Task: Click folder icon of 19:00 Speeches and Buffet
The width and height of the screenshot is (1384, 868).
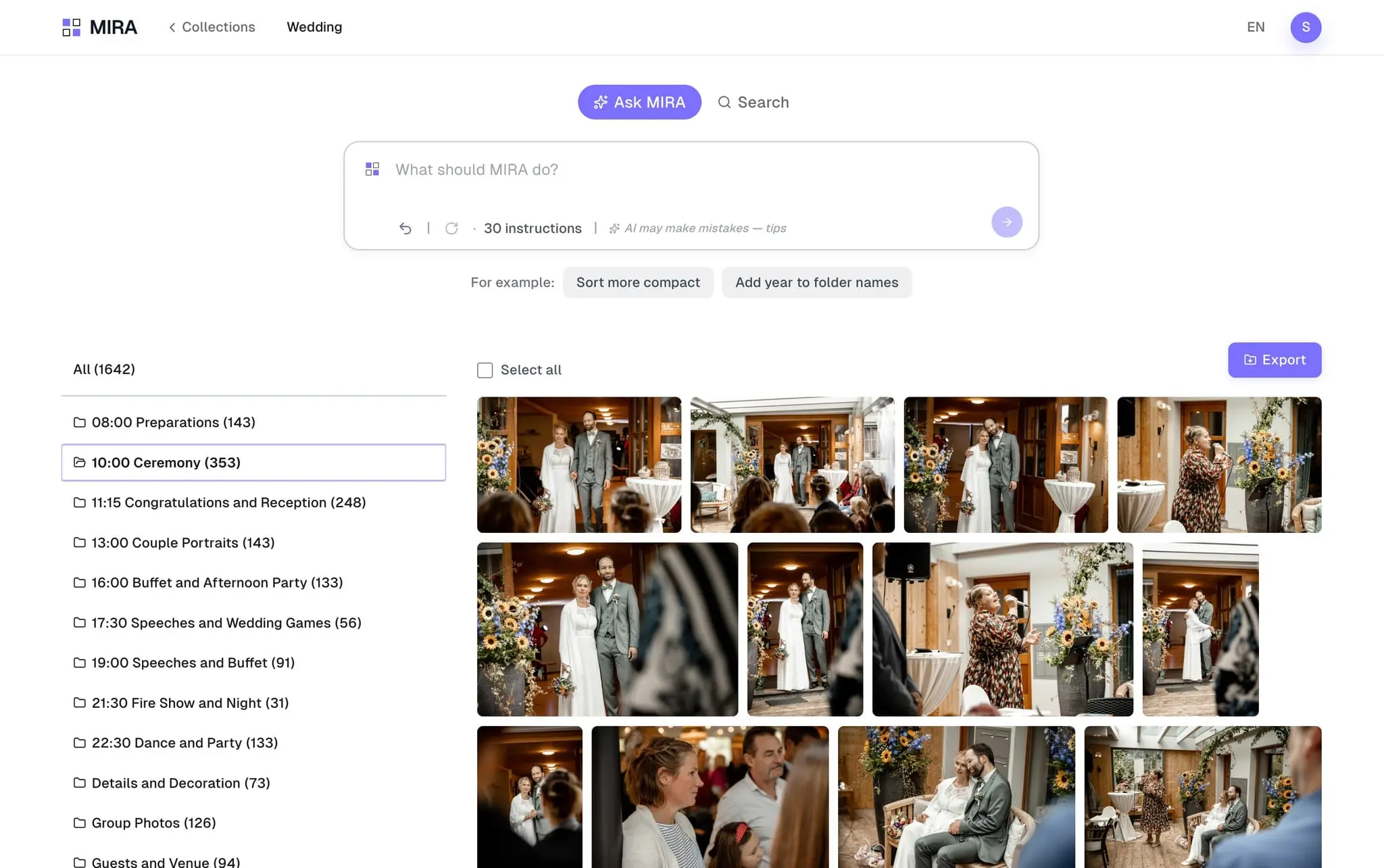Action: tap(79, 663)
